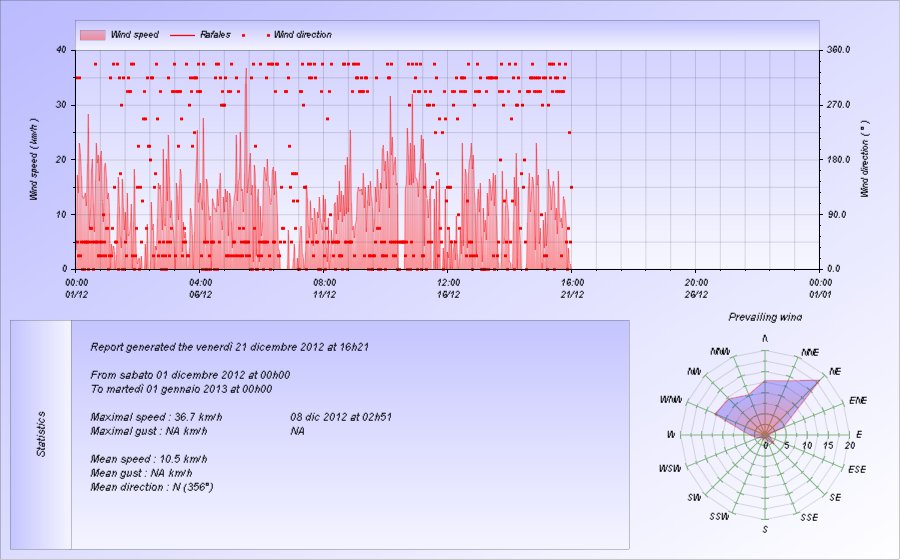Click the NE label on wind rose
The height and width of the screenshot is (560, 900).
pyautogui.click(x=835, y=372)
